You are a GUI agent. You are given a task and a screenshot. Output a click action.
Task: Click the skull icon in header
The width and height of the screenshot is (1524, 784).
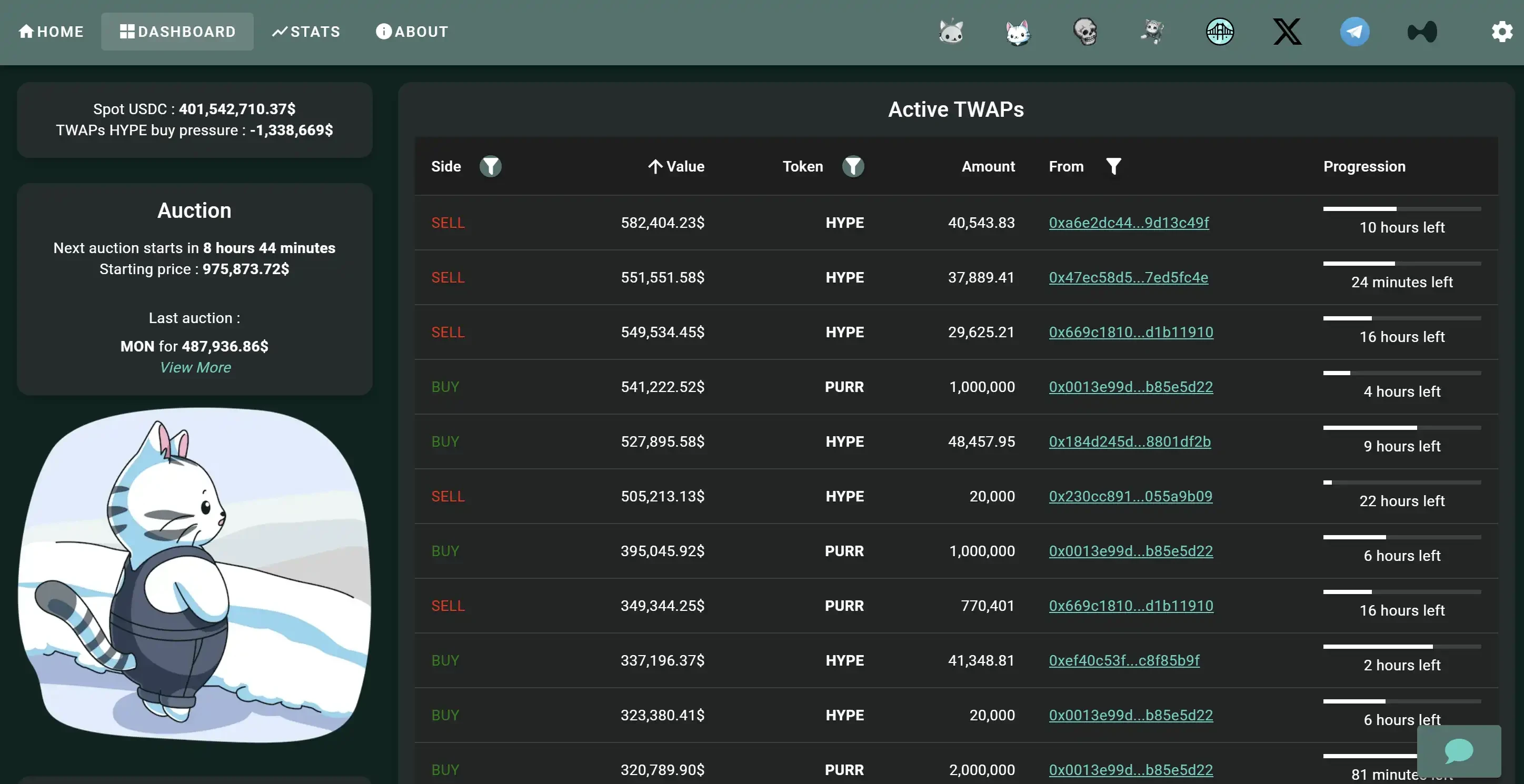click(x=1085, y=32)
